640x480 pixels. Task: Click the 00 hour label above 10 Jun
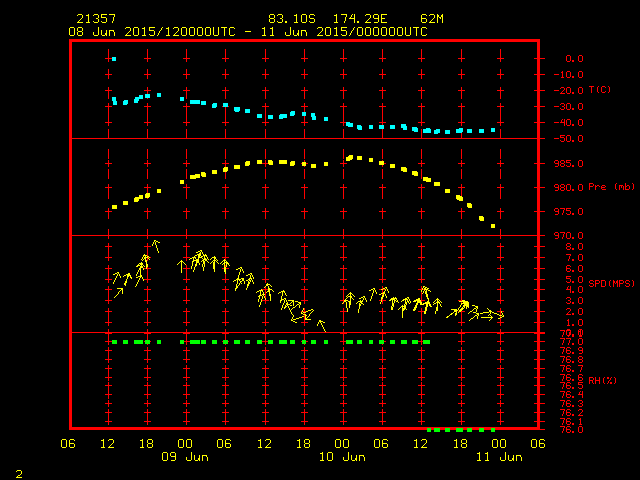pyautogui.click(x=342, y=444)
